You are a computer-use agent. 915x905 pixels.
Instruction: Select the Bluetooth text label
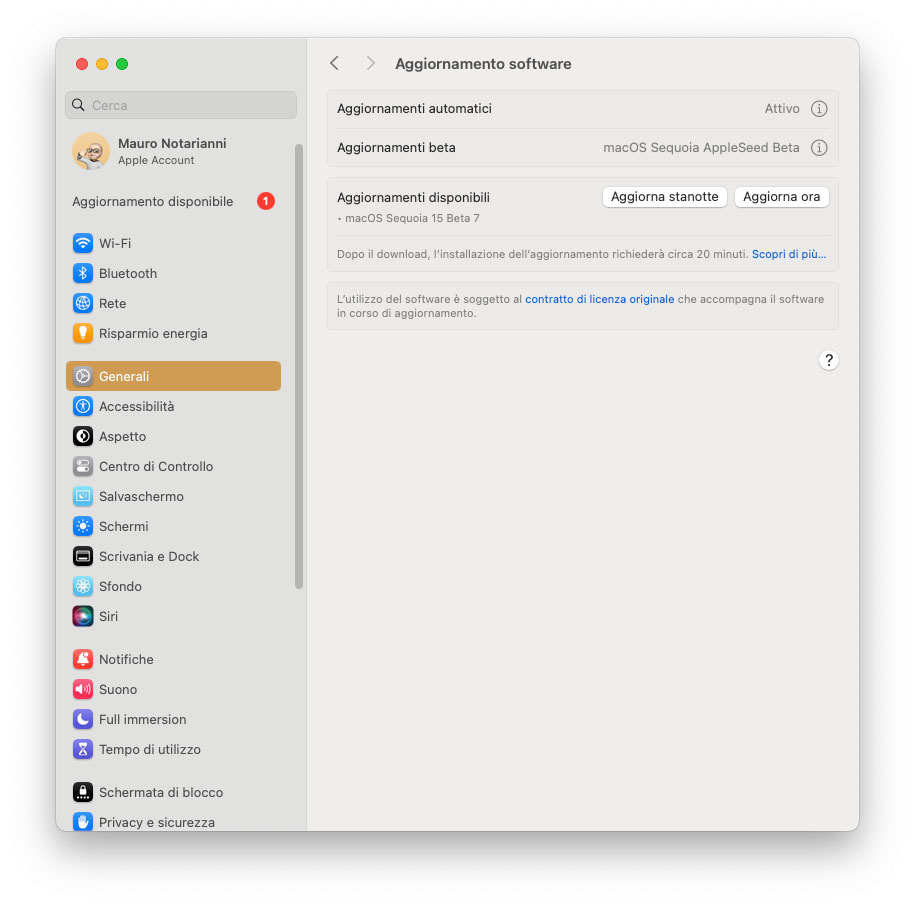[x=128, y=273]
